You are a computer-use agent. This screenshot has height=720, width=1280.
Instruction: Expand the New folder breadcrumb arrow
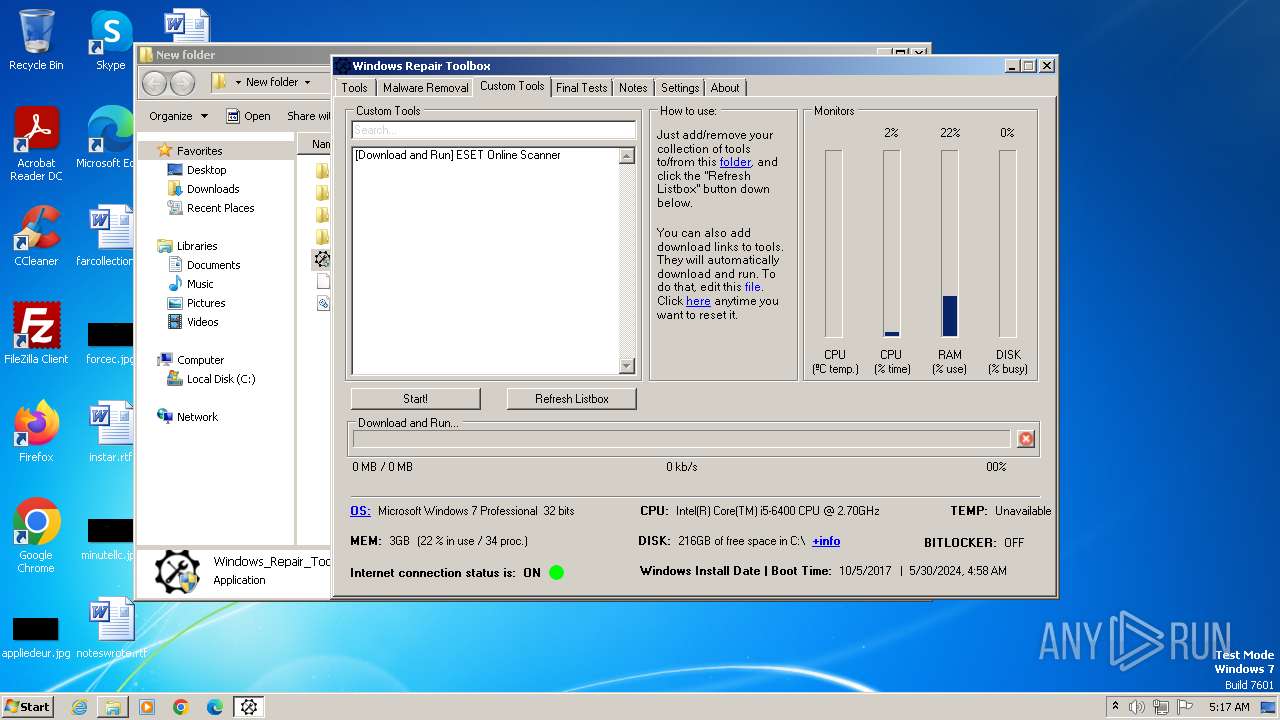click(x=307, y=83)
